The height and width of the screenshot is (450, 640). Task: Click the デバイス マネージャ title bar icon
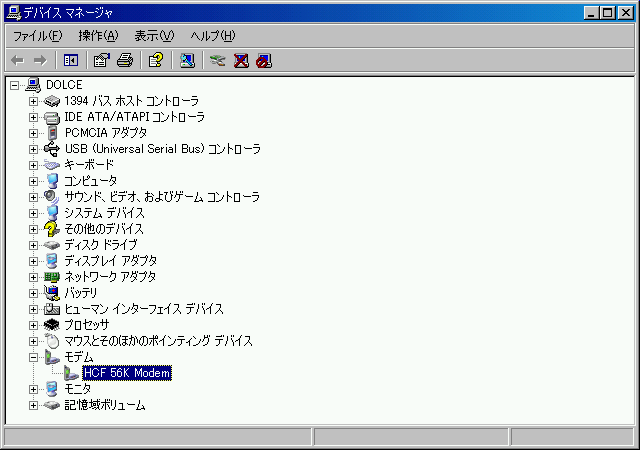[13, 13]
